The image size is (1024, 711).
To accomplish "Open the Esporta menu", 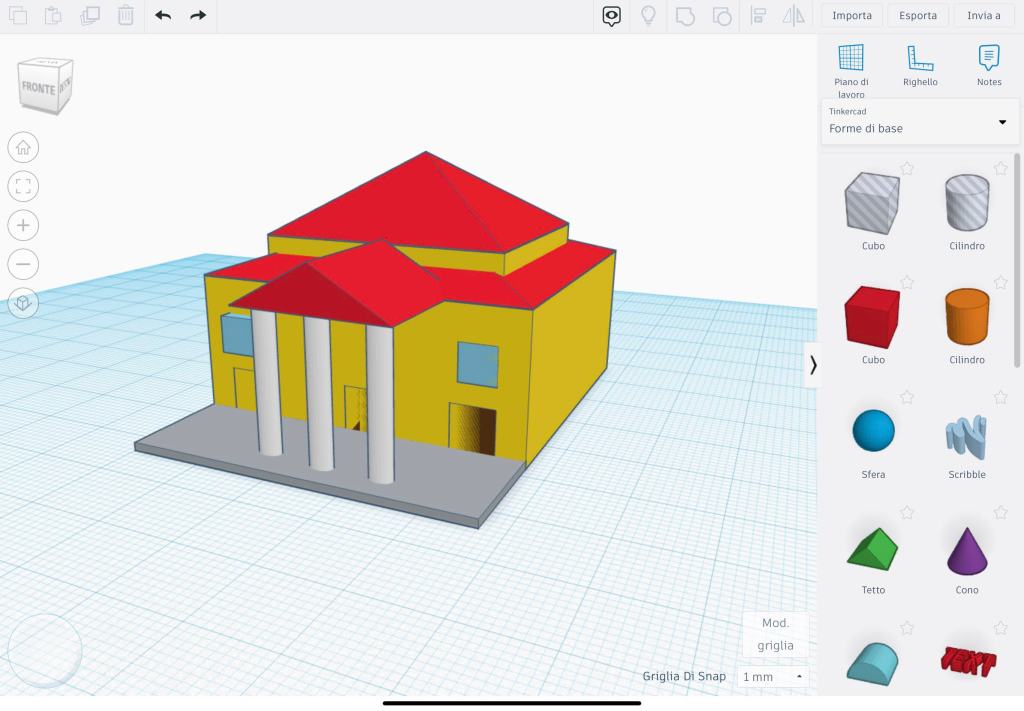I will coord(918,15).
